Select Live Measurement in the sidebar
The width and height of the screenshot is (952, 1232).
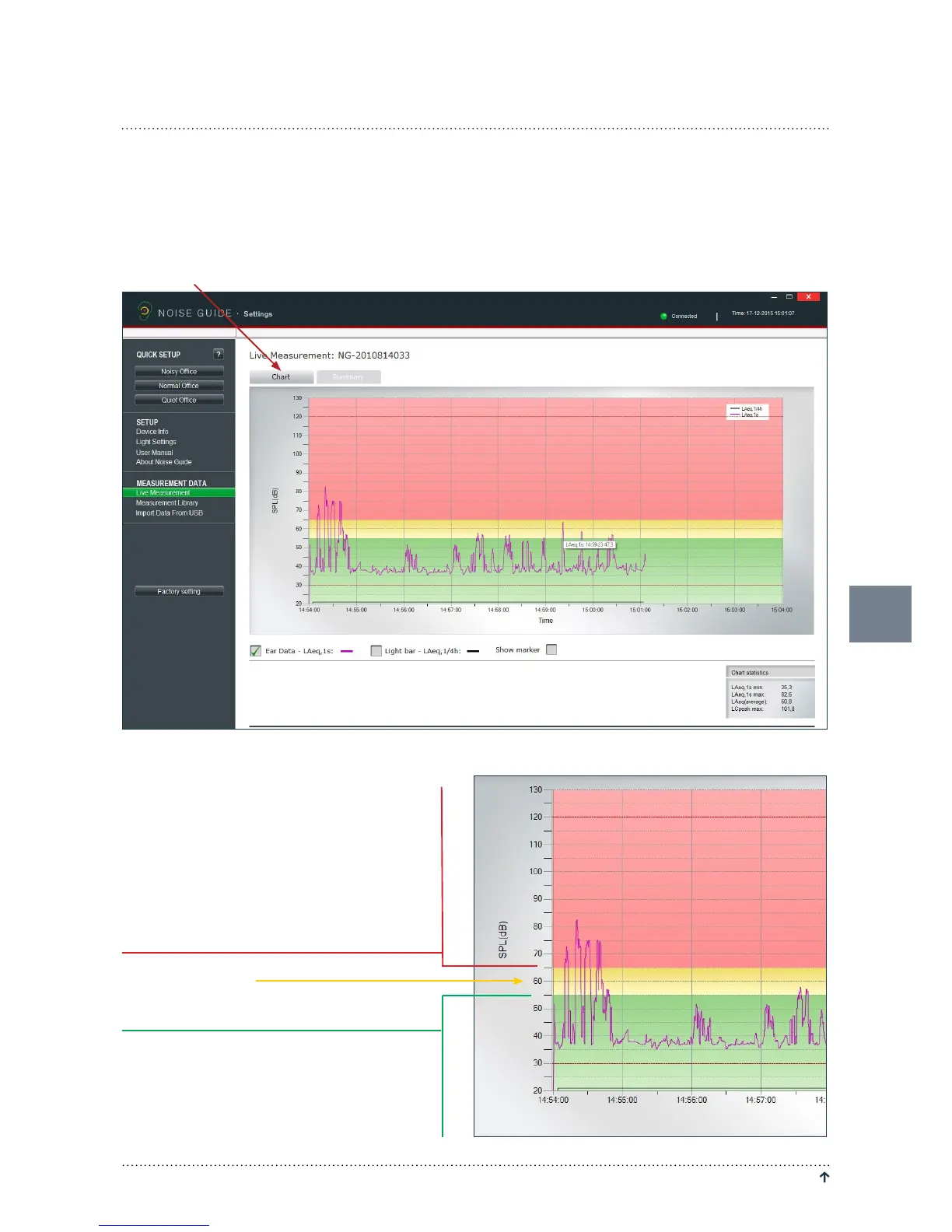point(179,493)
